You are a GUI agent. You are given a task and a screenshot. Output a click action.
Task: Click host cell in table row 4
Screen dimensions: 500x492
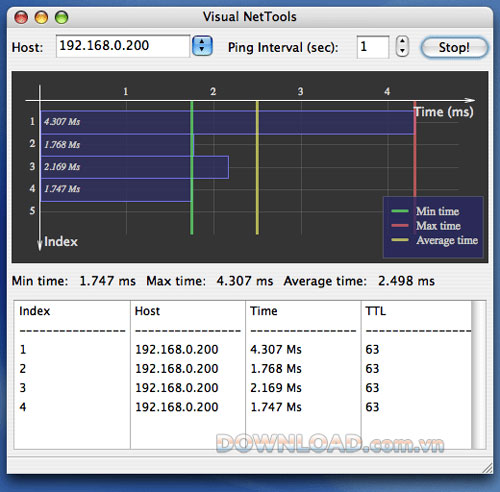point(177,407)
